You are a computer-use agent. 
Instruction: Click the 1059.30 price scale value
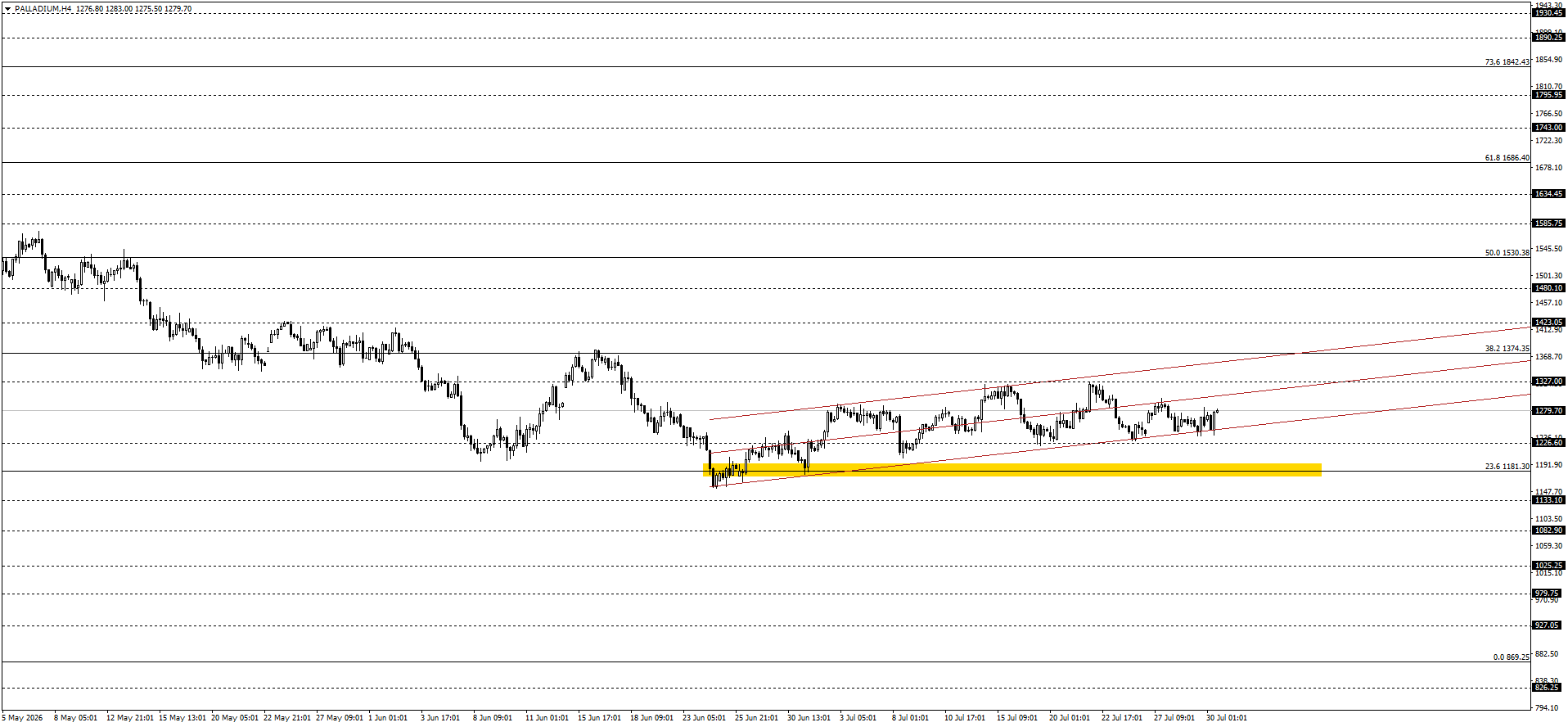click(1548, 546)
